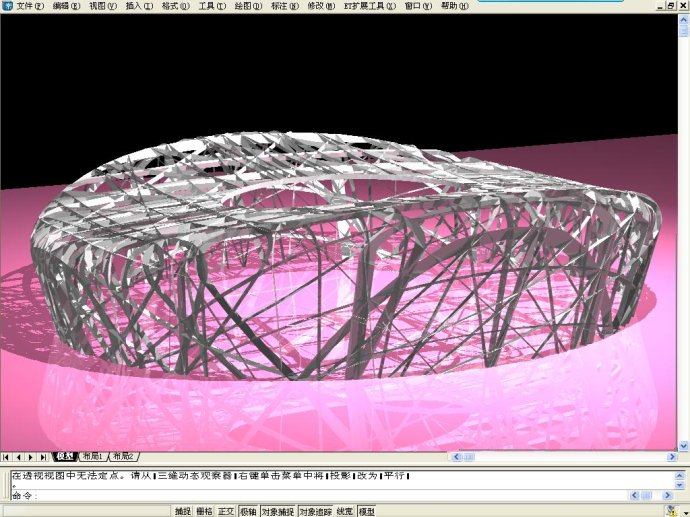The height and width of the screenshot is (517, 690).
Task: Jump to last layout tab arrow
Action: coord(42,457)
